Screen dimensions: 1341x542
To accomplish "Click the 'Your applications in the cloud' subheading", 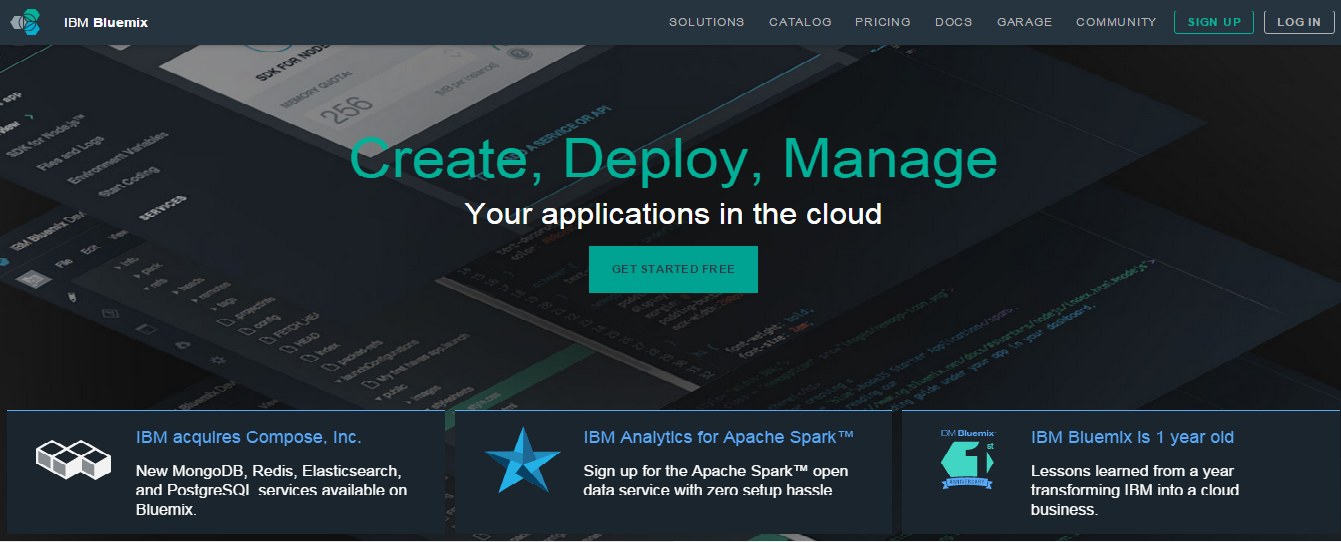I will coord(673,213).
